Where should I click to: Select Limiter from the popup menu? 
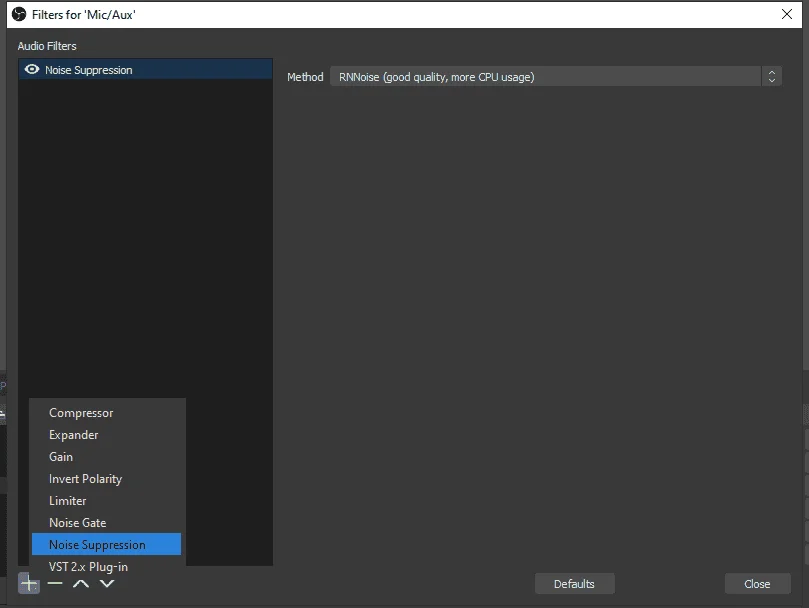[x=106, y=501]
